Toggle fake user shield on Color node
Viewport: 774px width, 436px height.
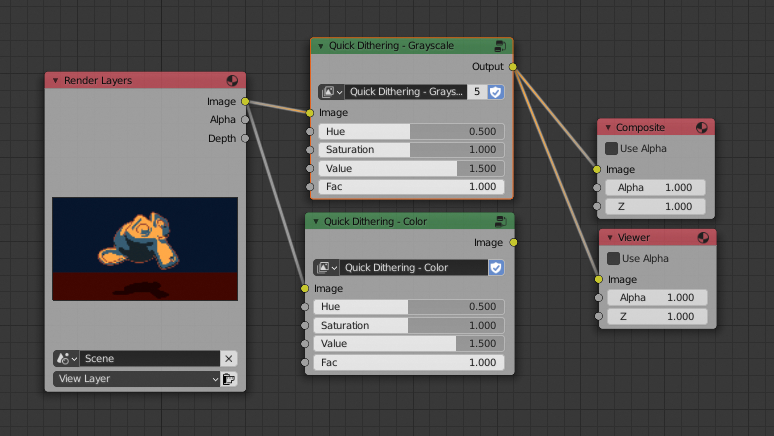click(x=496, y=268)
